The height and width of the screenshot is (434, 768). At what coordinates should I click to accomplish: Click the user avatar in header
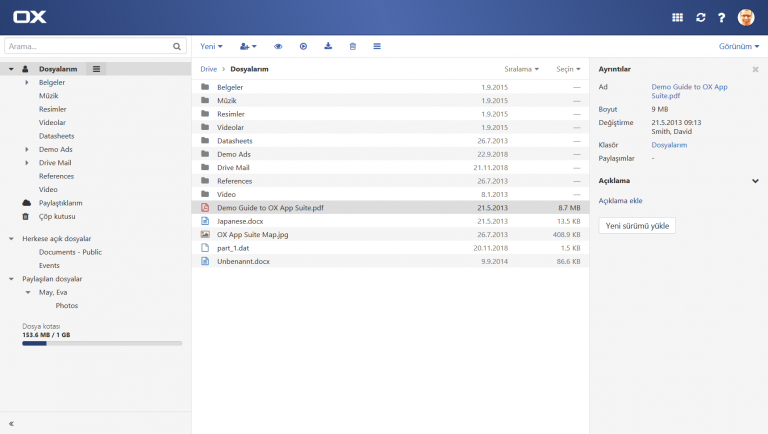[x=746, y=17]
